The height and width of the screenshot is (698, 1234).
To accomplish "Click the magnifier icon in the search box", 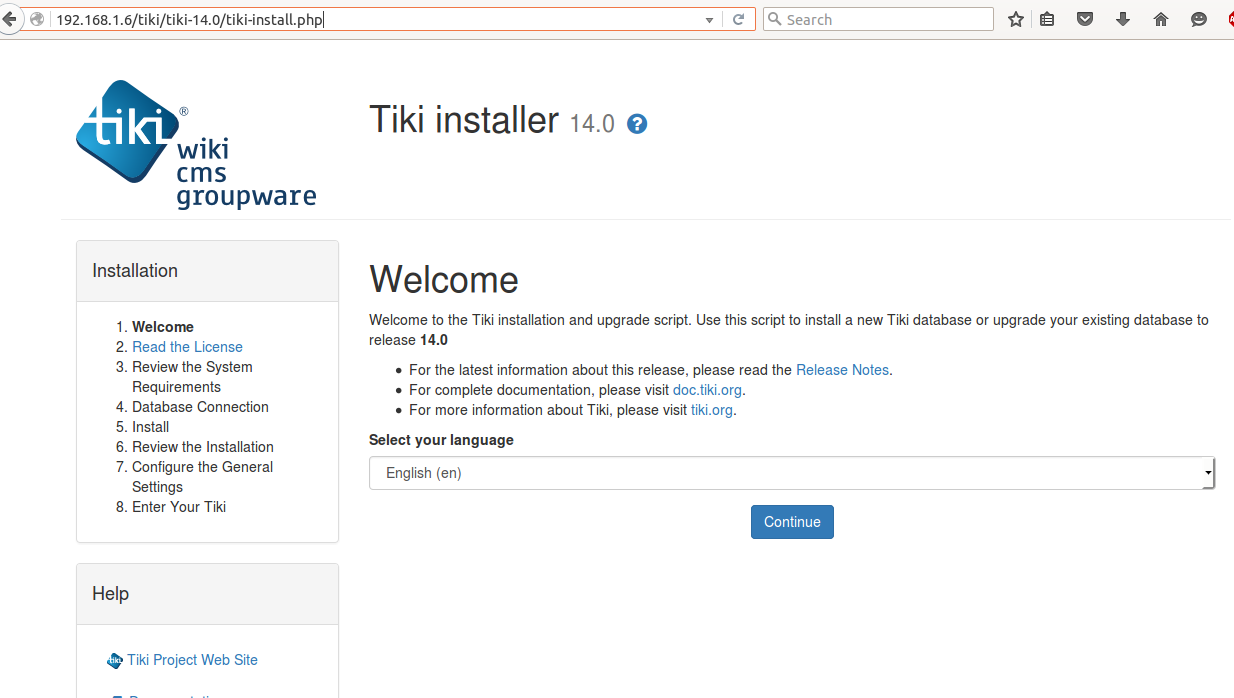I will pyautogui.click(x=774, y=19).
